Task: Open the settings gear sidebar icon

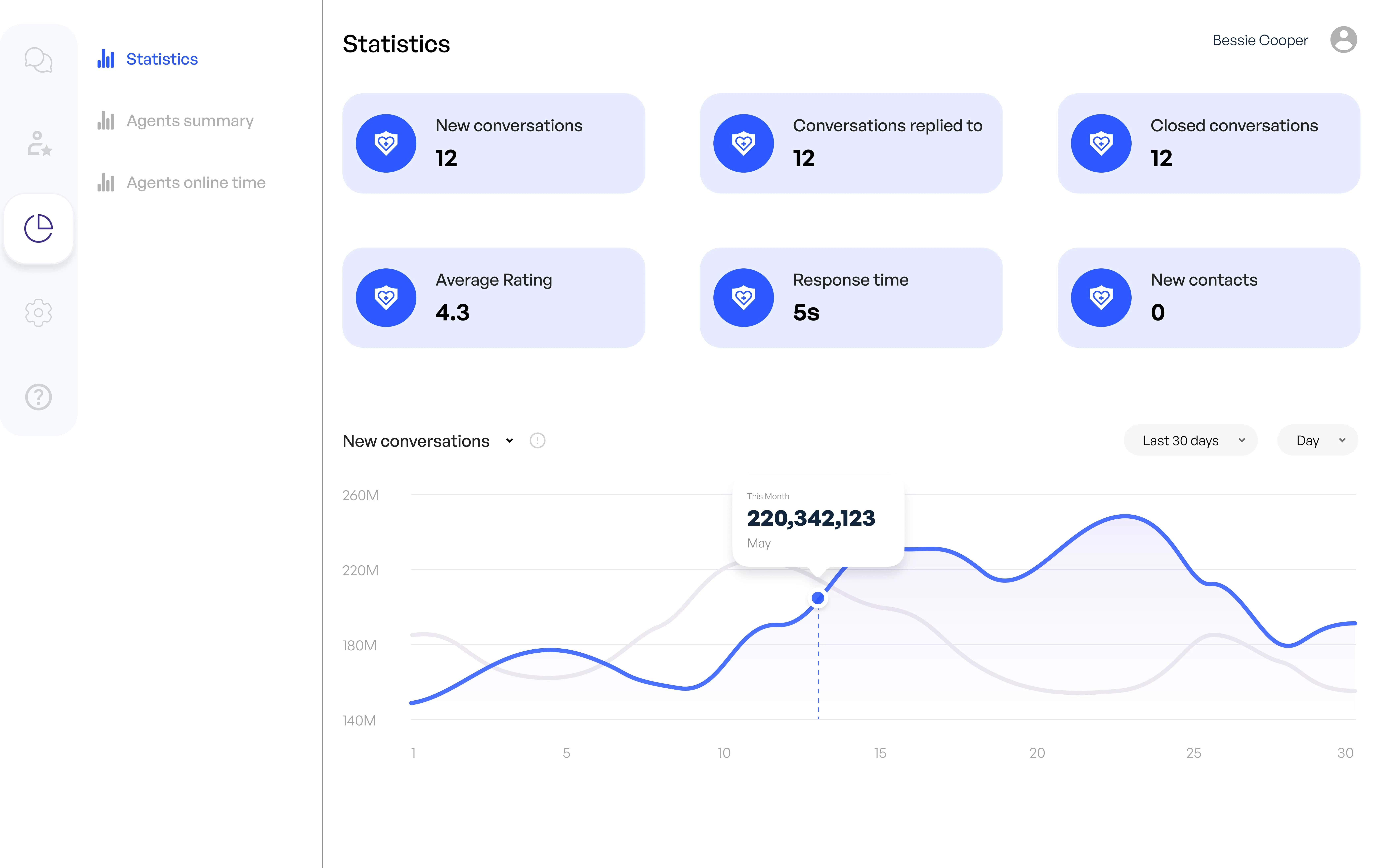Action: point(38,313)
